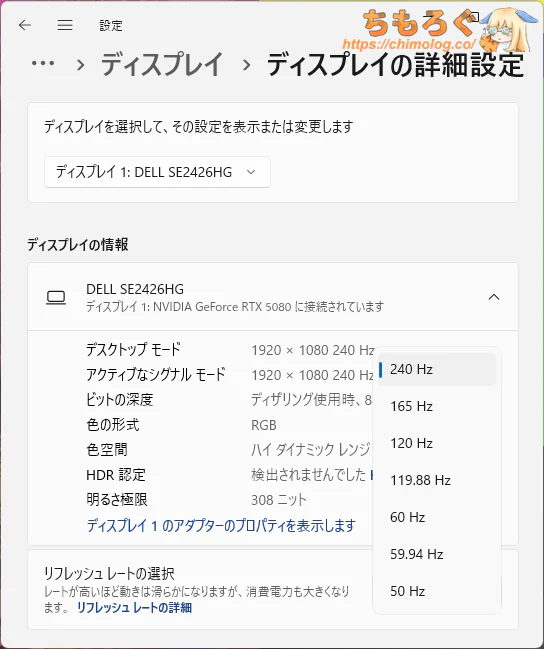Click the デスクトップ モード label
The image size is (544, 649).
tap(133, 350)
